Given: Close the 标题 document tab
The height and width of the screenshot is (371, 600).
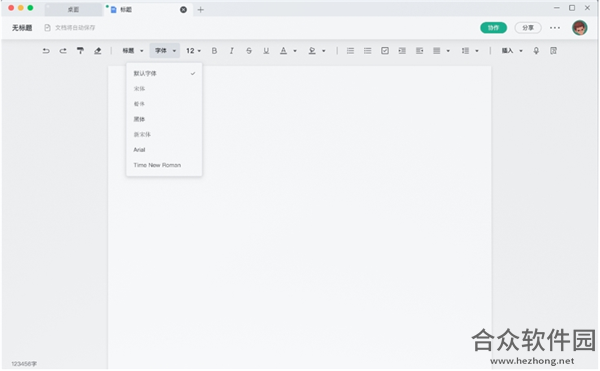Looking at the screenshot, I should click(x=184, y=10).
